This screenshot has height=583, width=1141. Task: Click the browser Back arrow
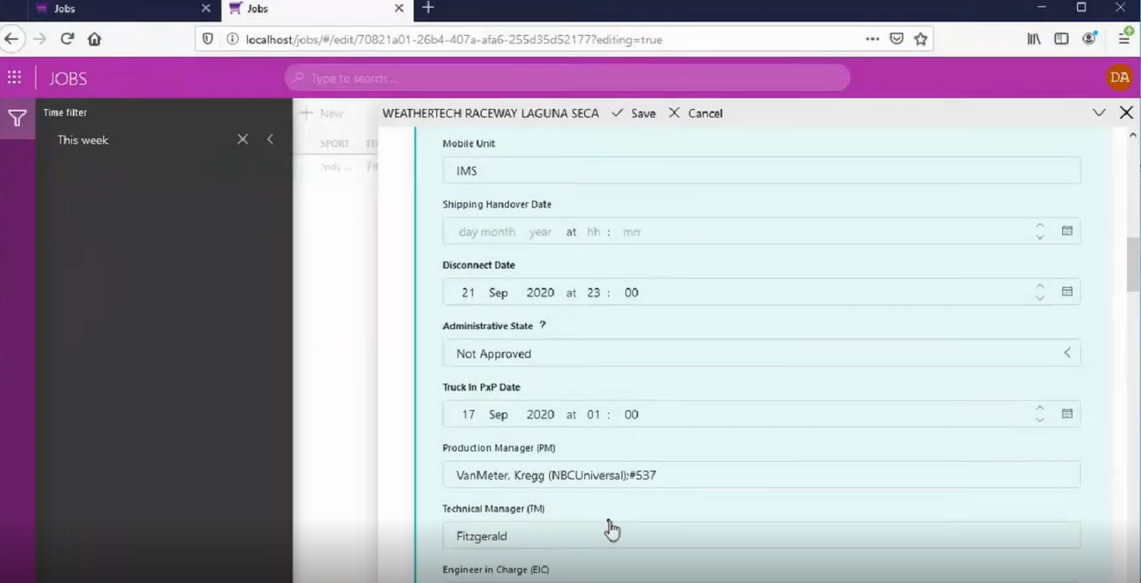pos(11,39)
